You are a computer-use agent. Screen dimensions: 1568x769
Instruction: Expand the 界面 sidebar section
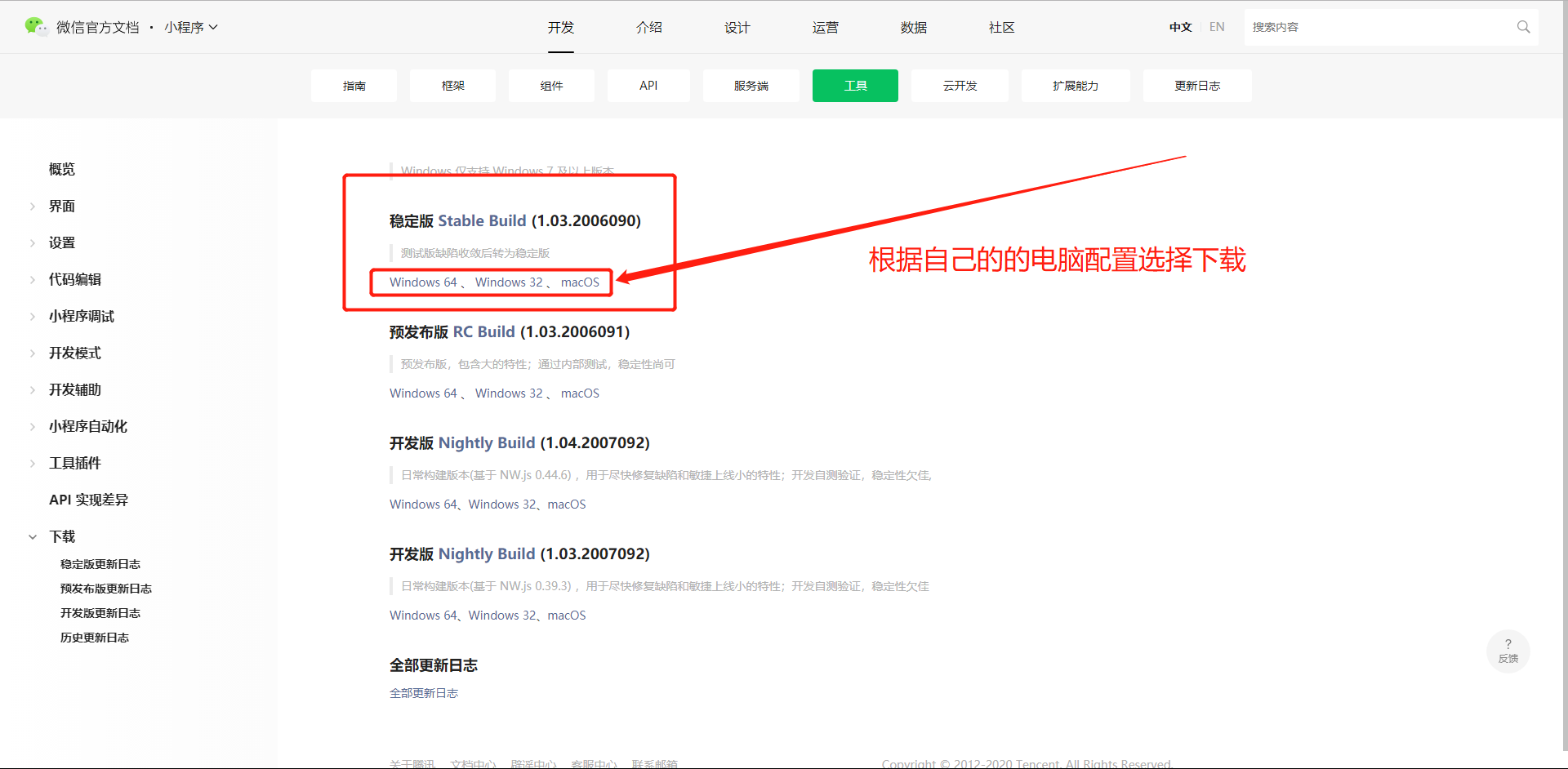tap(33, 207)
